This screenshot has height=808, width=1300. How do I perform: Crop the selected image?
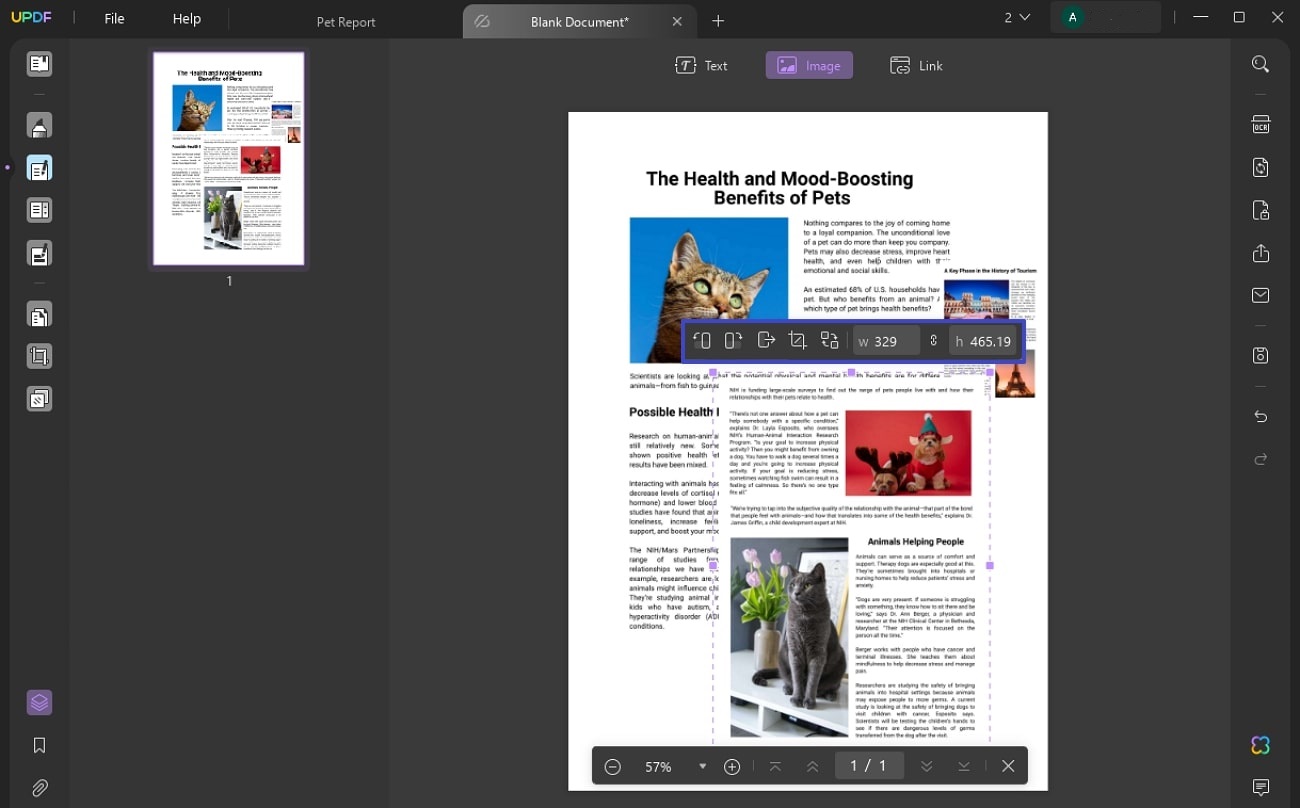(x=798, y=340)
